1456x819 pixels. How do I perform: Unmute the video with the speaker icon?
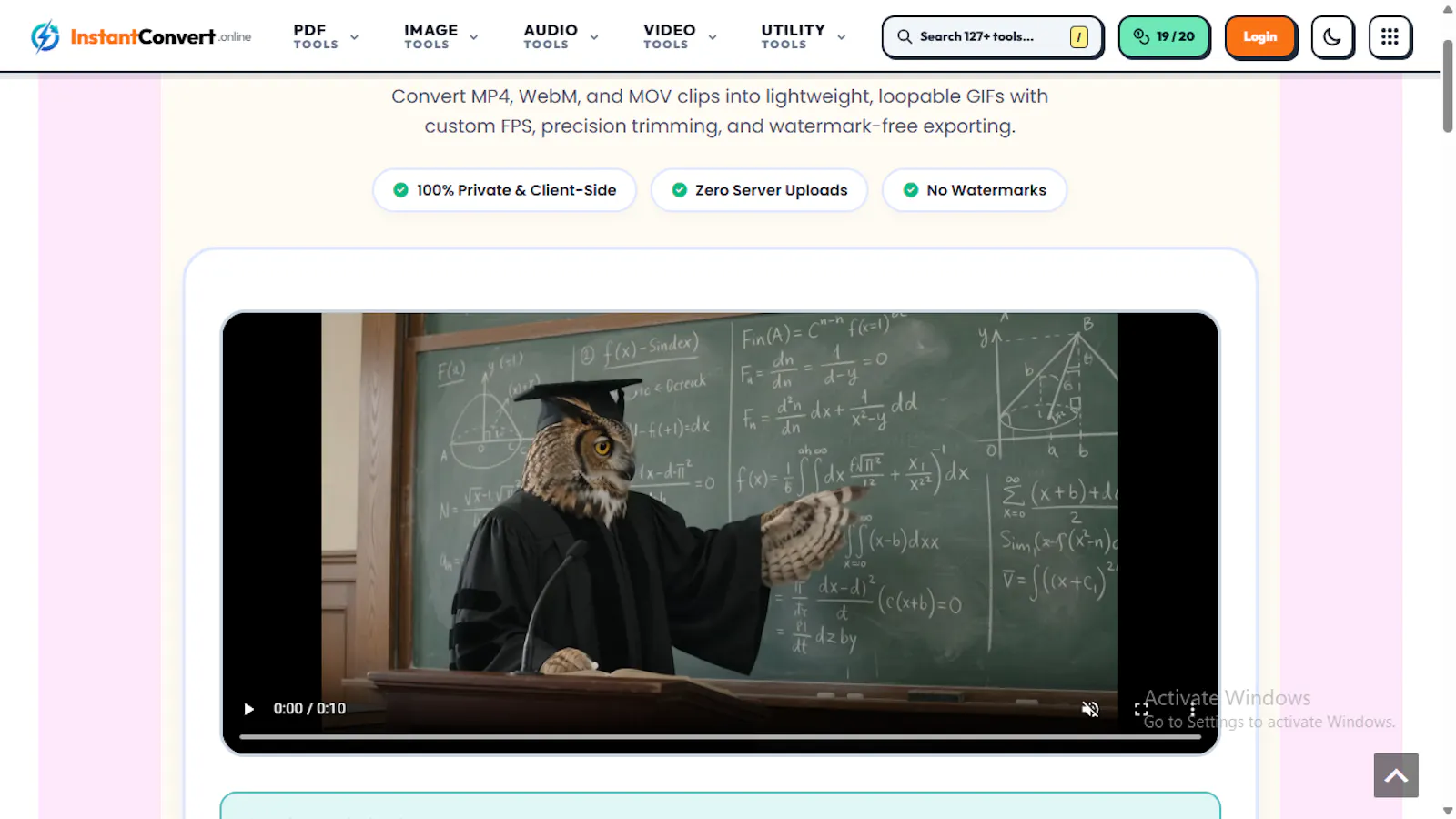pyautogui.click(x=1090, y=709)
